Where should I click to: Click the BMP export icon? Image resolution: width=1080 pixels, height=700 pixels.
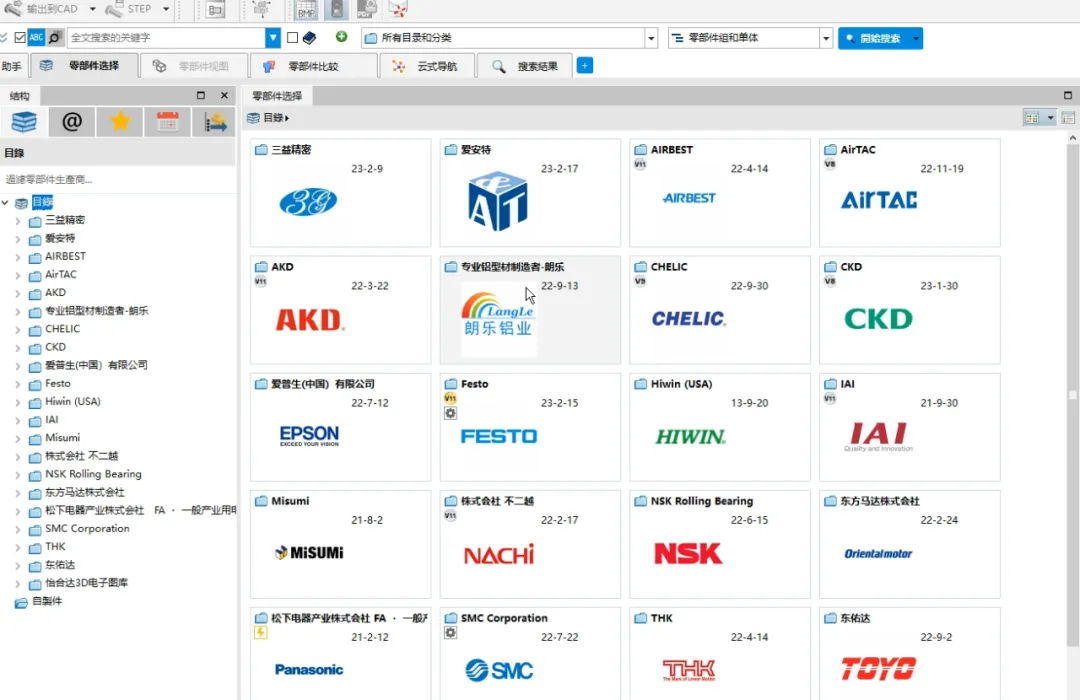point(306,9)
